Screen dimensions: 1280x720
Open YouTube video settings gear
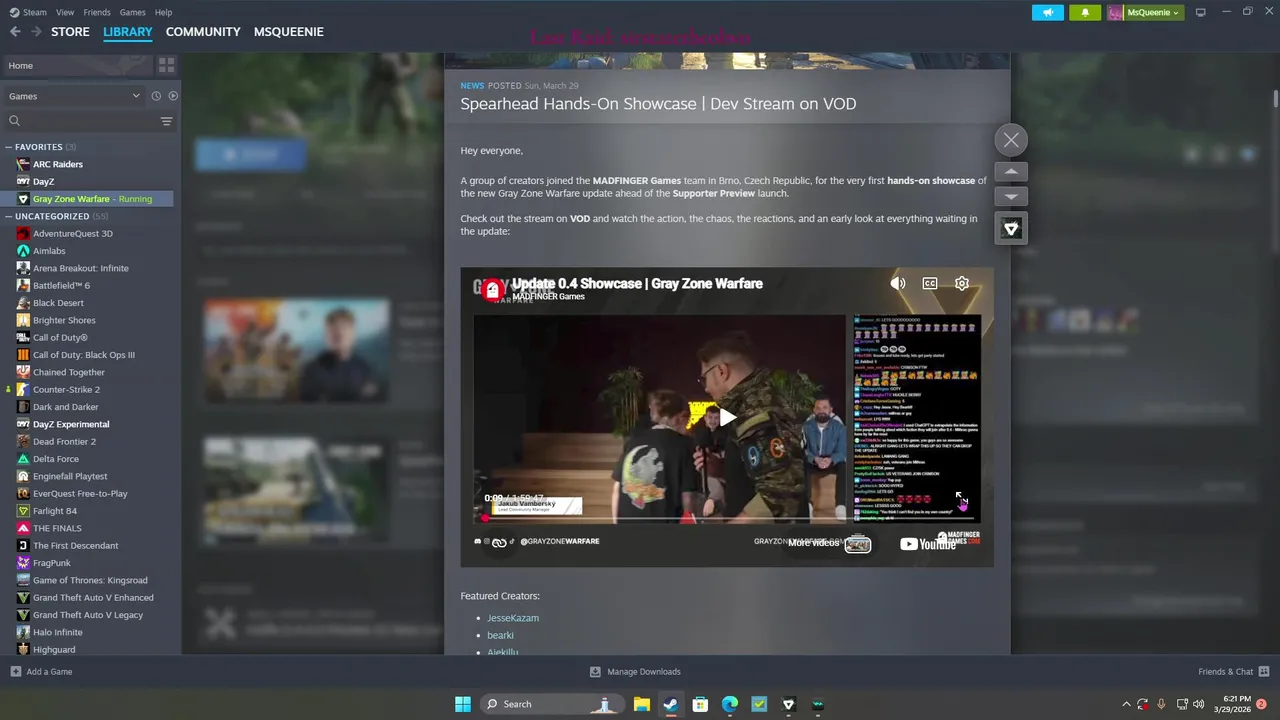962,284
